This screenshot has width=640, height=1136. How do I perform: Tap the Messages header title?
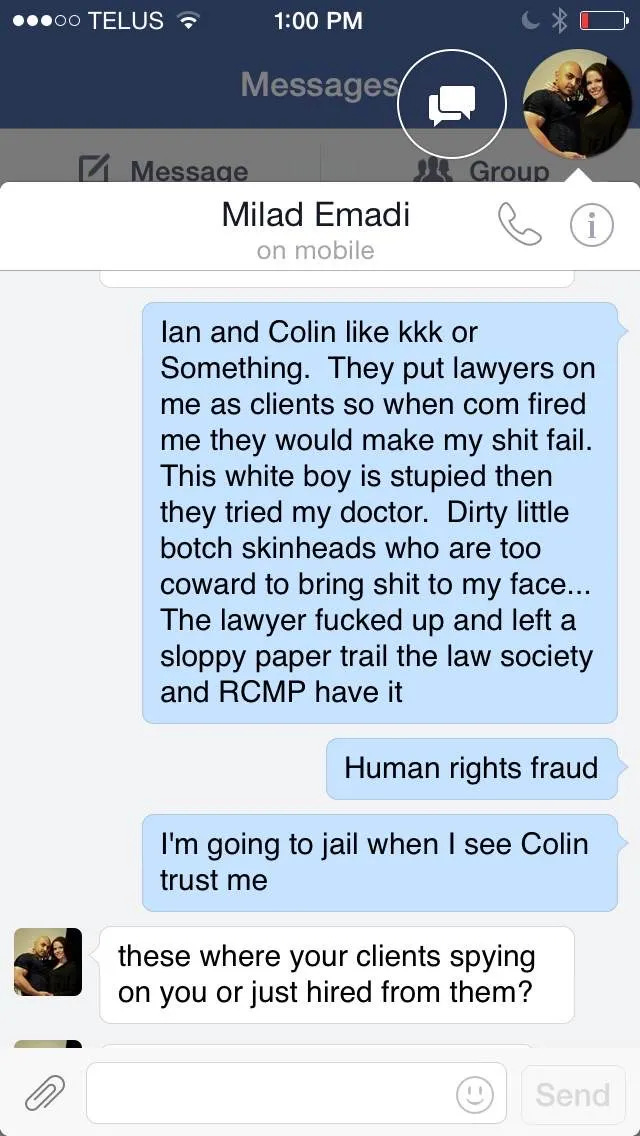click(x=320, y=84)
